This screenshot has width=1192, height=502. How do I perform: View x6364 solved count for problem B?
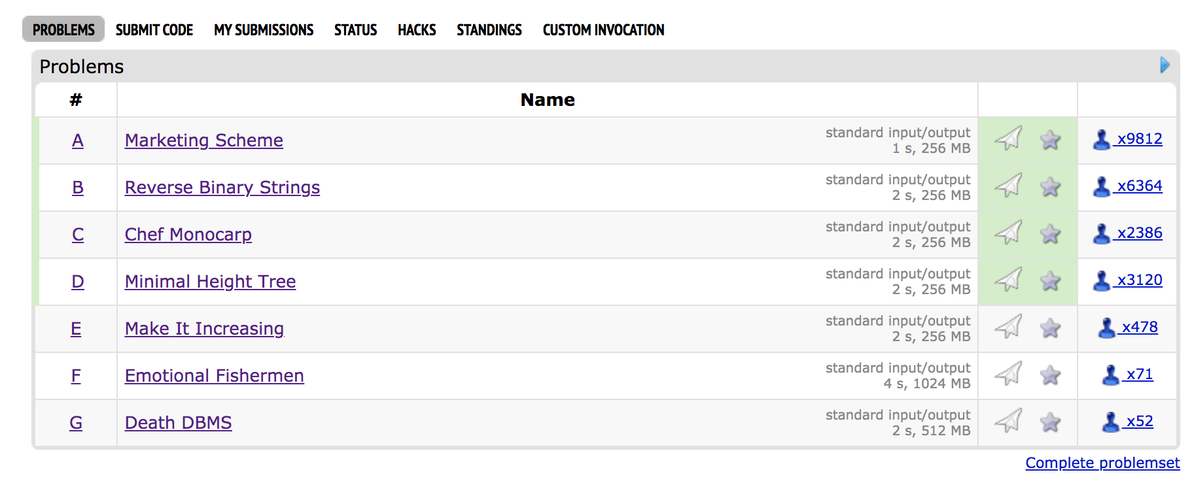[x=1139, y=186]
